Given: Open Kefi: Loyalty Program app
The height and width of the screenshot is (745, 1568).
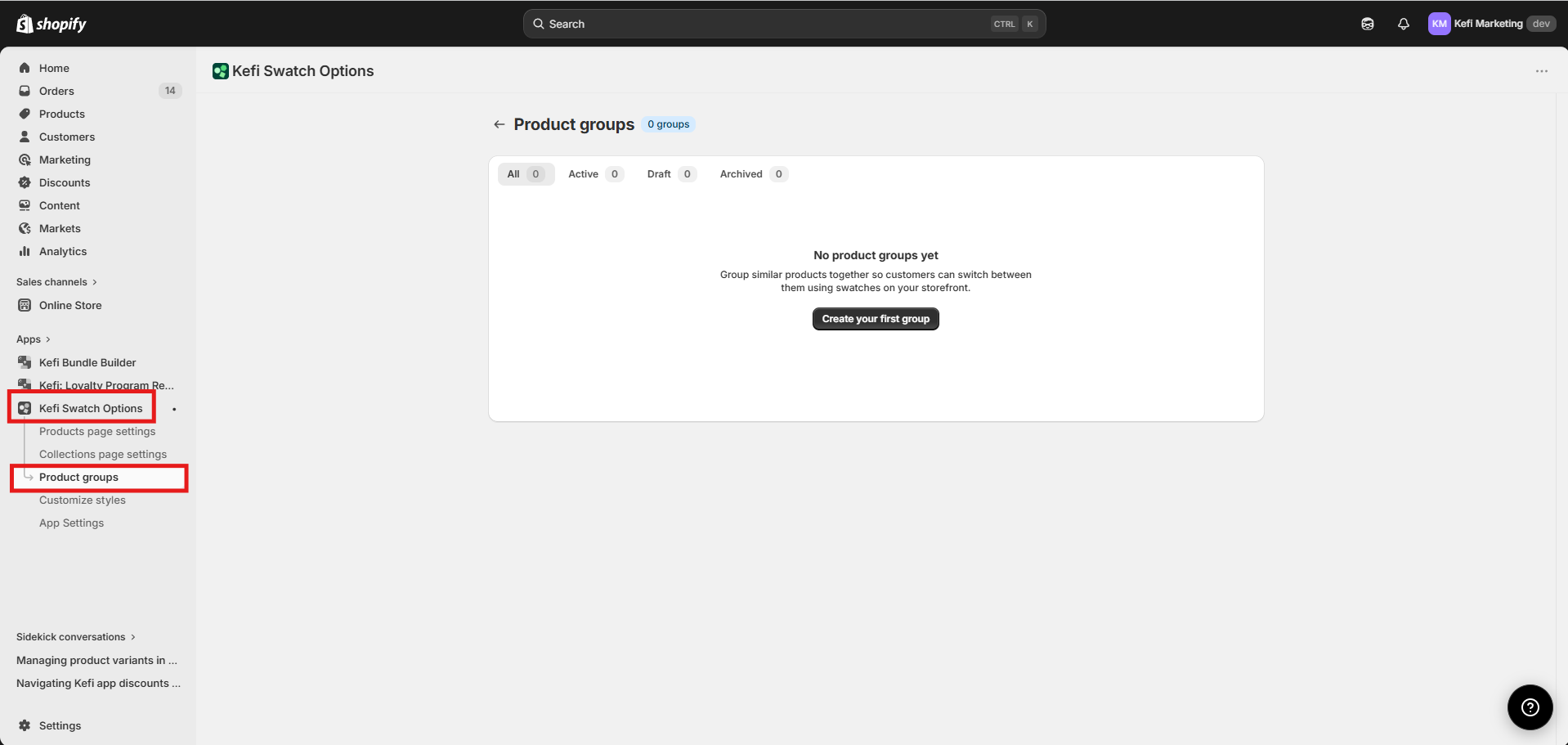Looking at the screenshot, I should (106, 384).
